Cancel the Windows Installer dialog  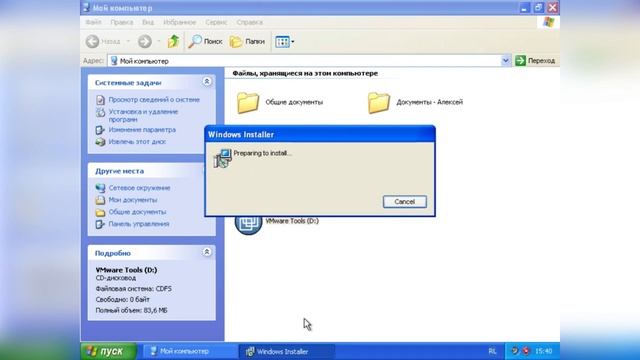[404, 202]
